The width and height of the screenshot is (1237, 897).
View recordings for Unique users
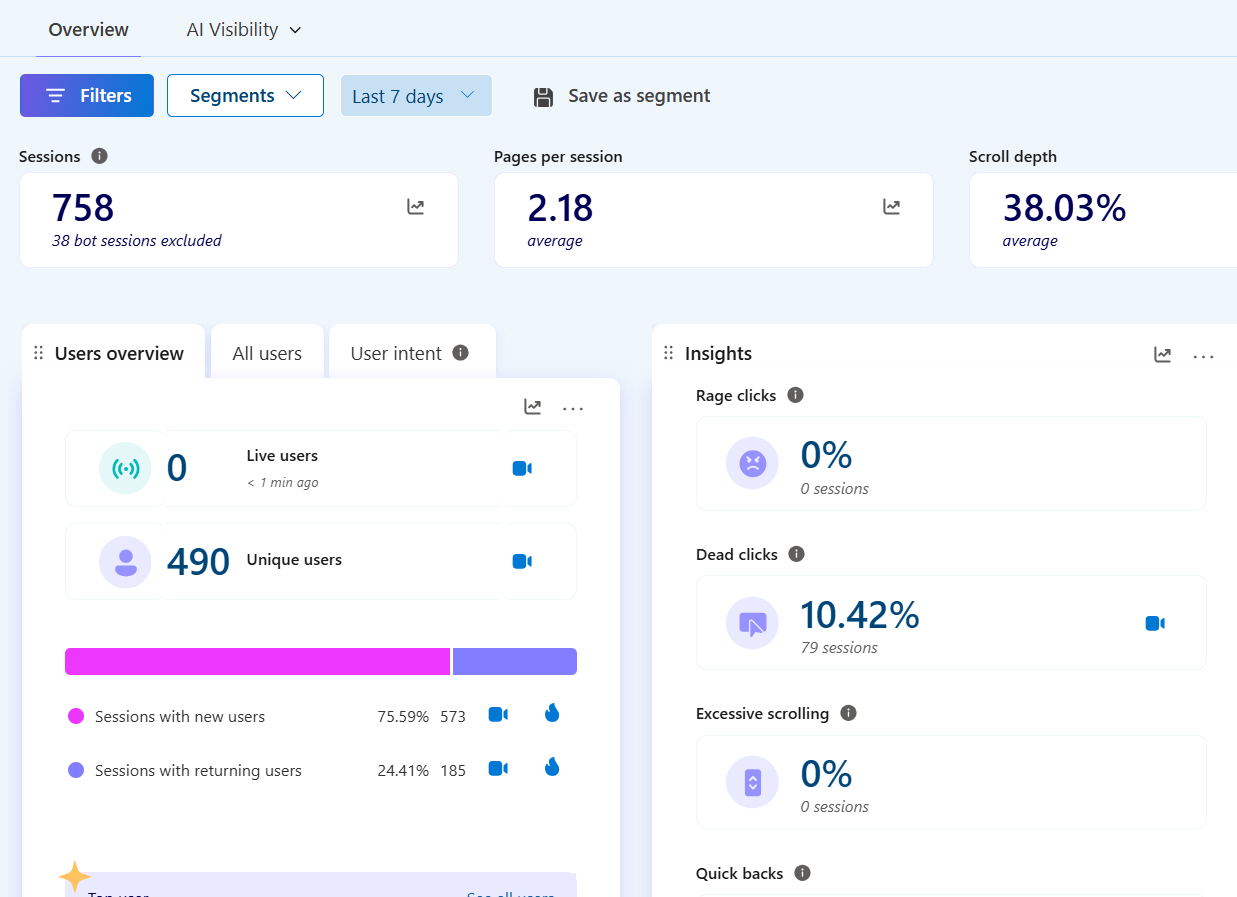pyautogui.click(x=522, y=561)
